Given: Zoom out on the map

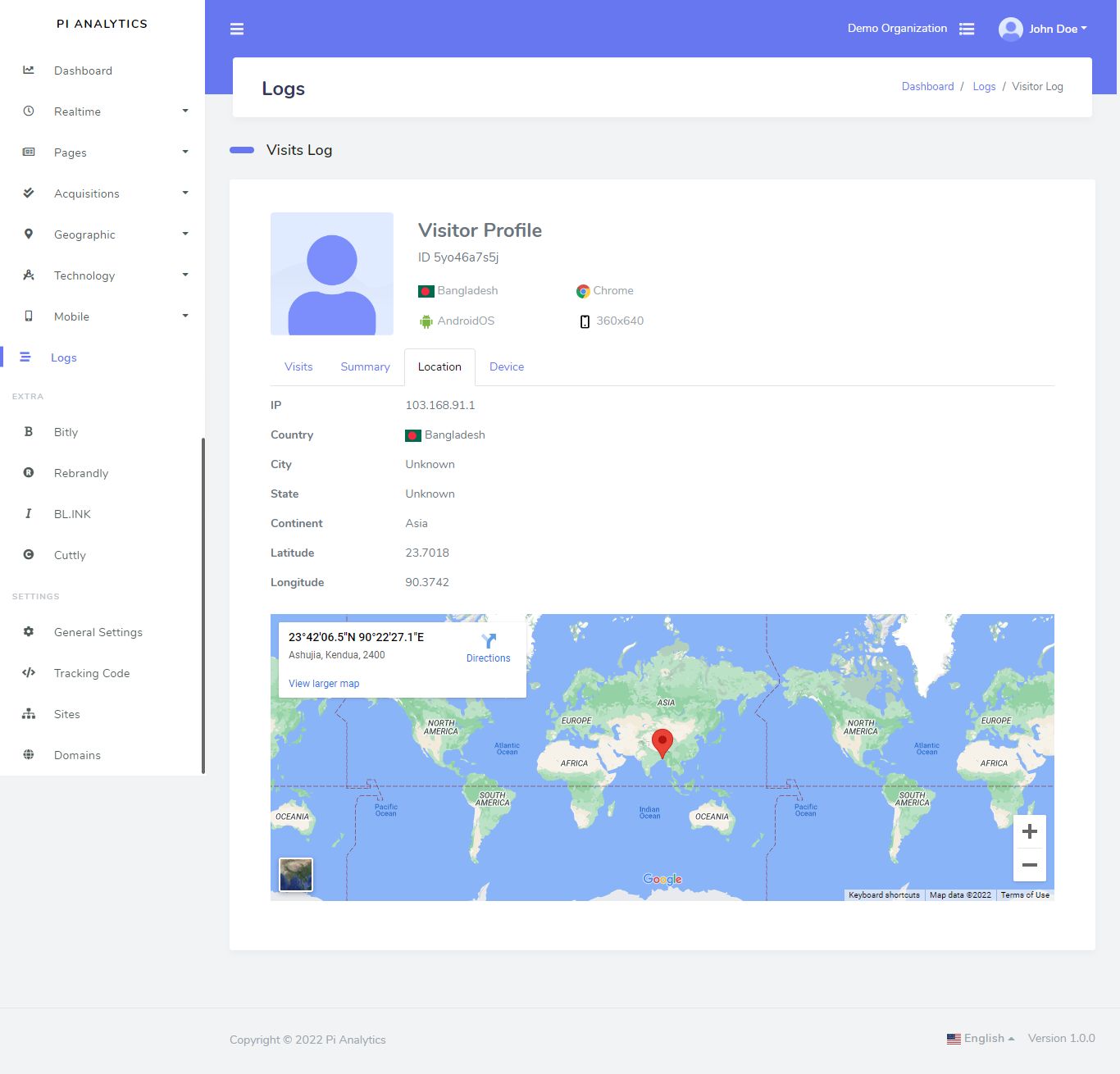Looking at the screenshot, I should [x=1030, y=865].
